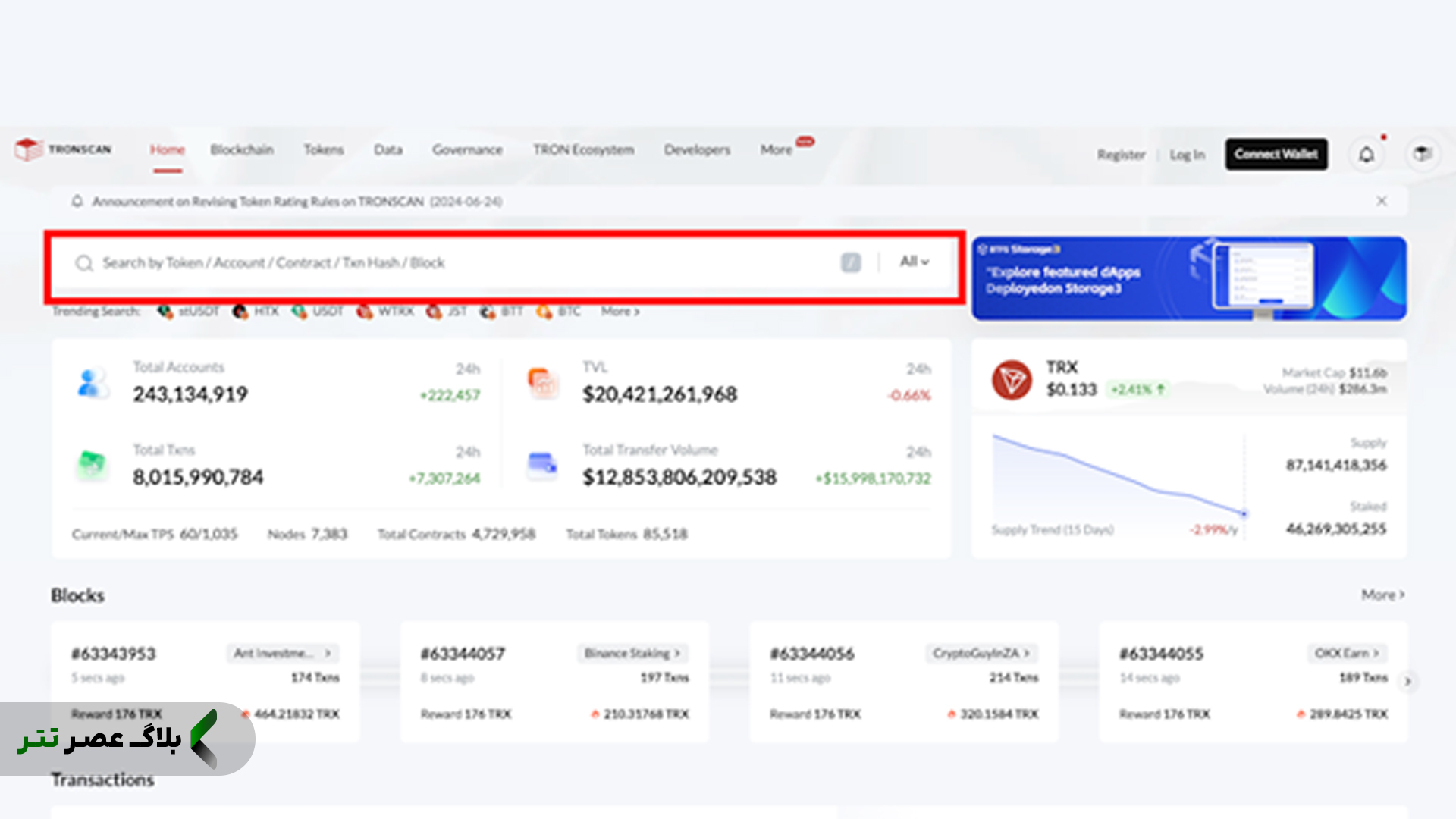The width and height of the screenshot is (1456, 819).
Task: Click the Total Accounts icon
Action: [93, 382]
